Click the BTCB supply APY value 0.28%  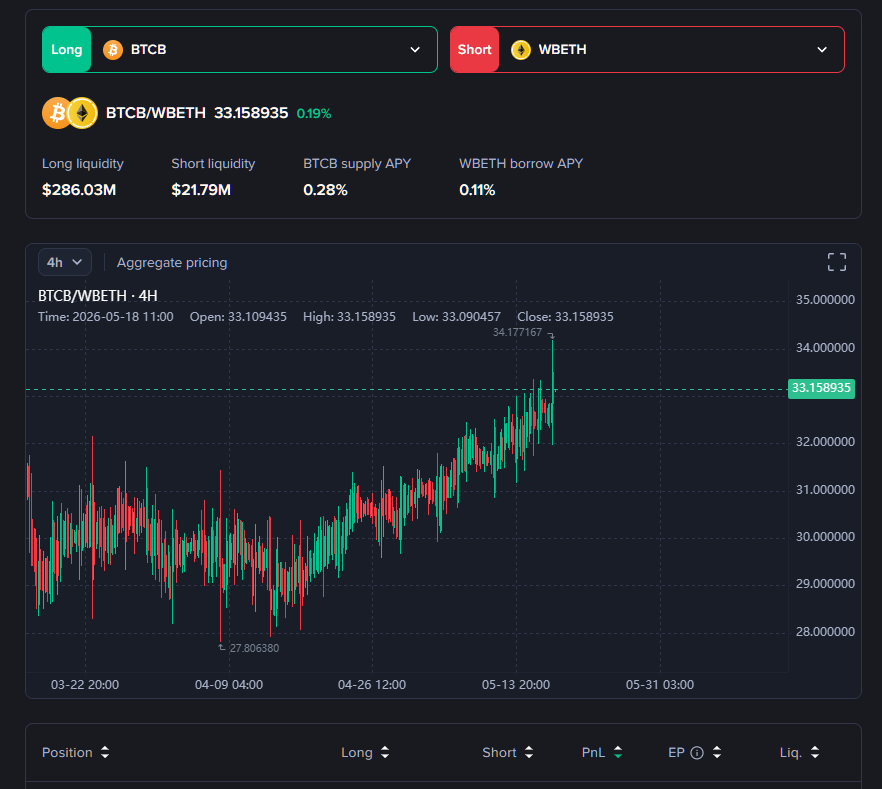pos(326,190)
